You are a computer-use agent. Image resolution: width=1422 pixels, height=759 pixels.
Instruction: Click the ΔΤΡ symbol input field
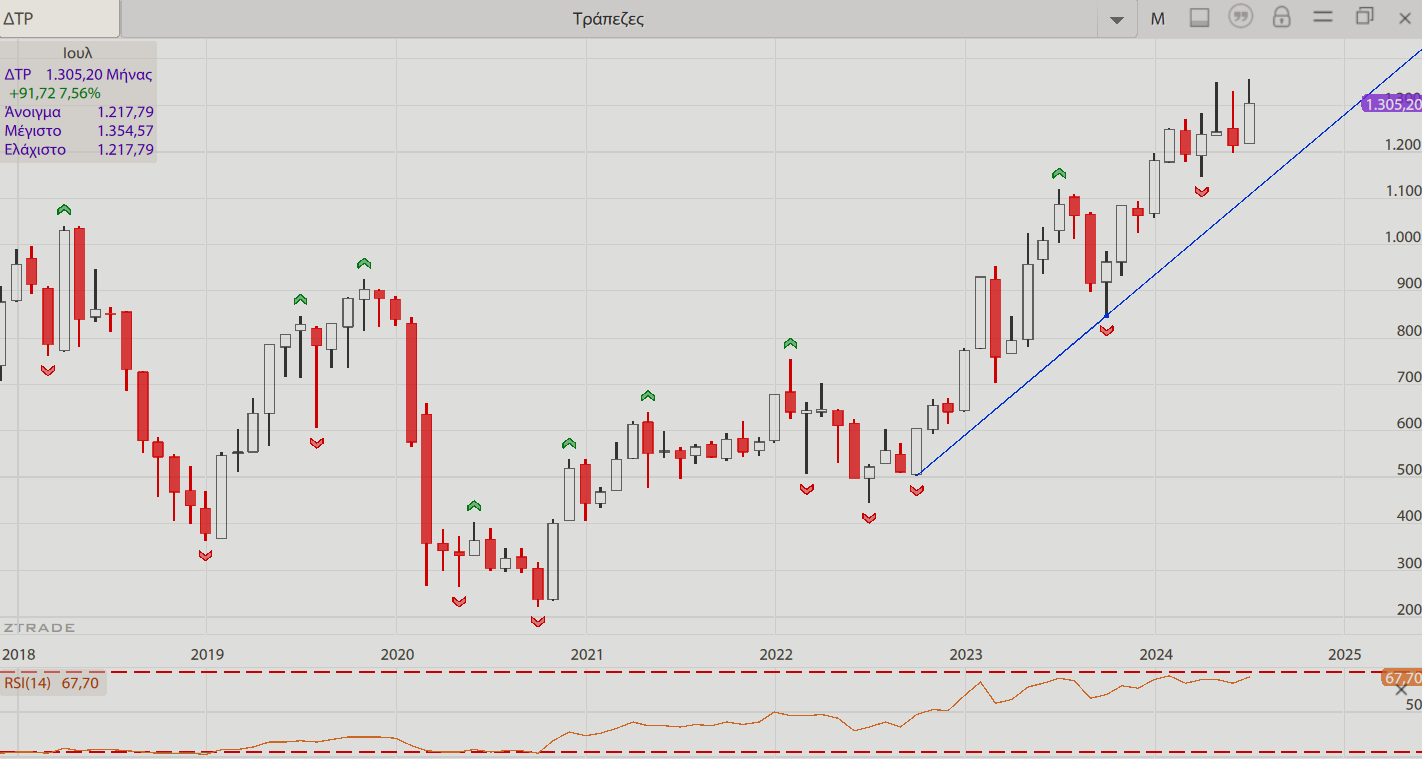59,18
